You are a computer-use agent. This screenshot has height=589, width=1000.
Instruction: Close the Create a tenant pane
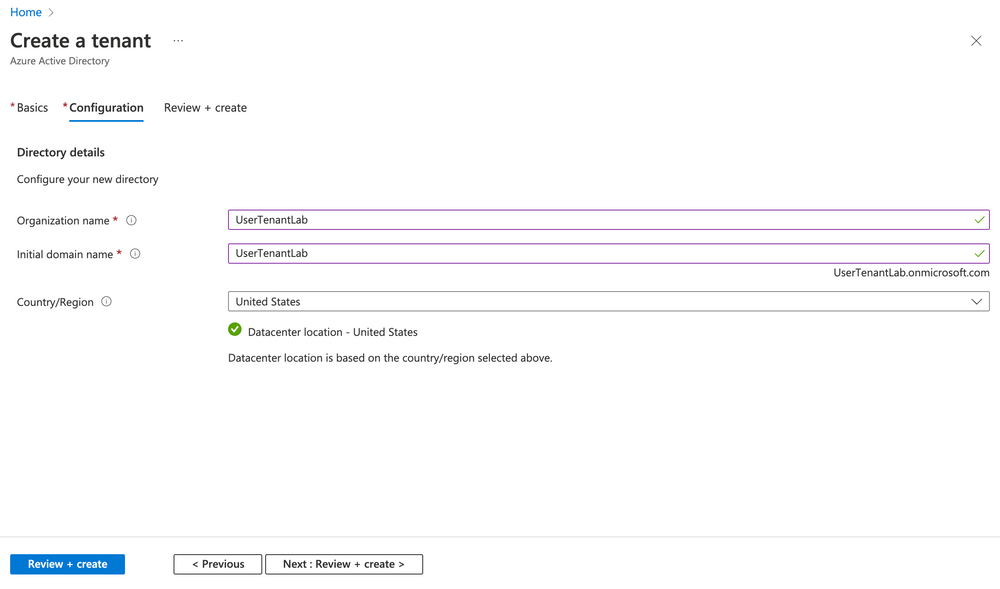(x=976, y=41)
